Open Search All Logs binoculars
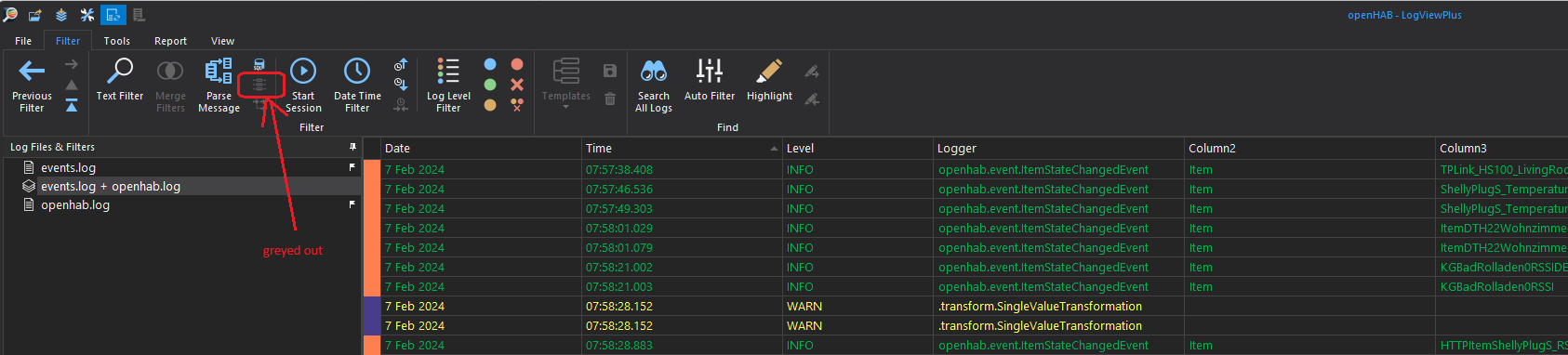This screenshot has height=355, width=1568. click(654, 85)
